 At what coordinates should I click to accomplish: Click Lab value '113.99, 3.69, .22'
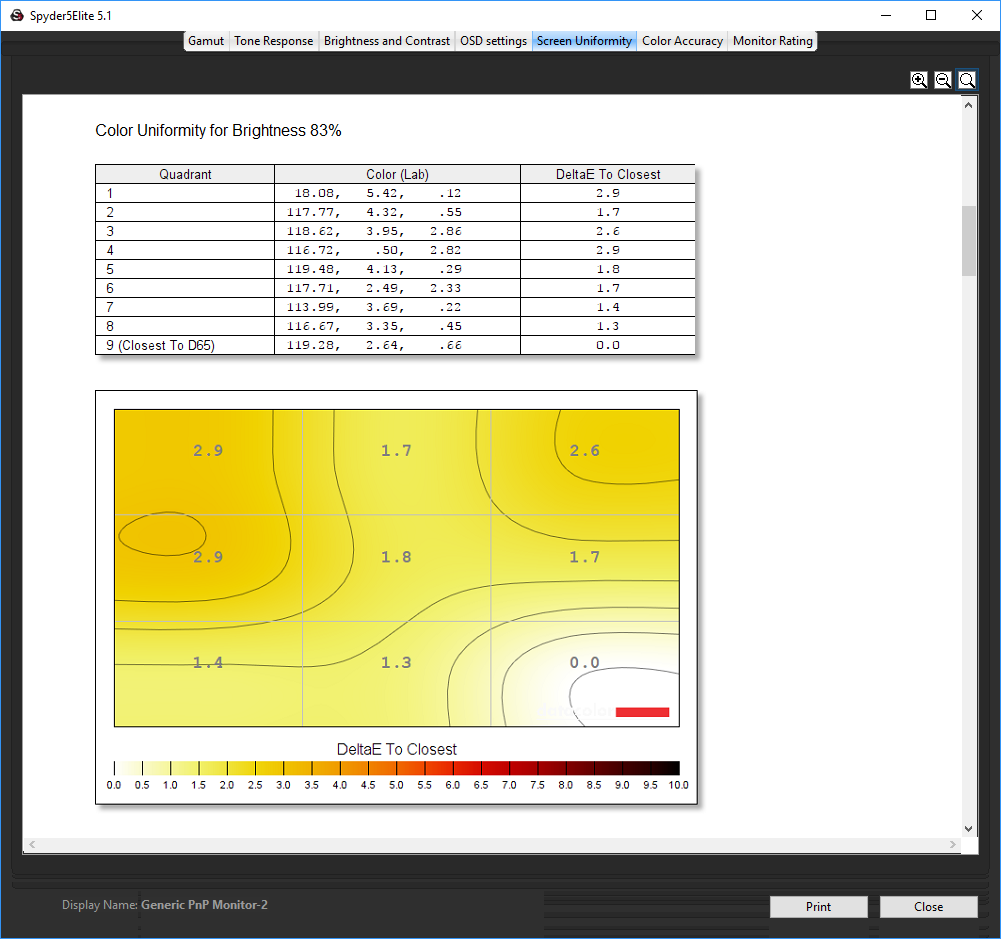tap(374, 307)
